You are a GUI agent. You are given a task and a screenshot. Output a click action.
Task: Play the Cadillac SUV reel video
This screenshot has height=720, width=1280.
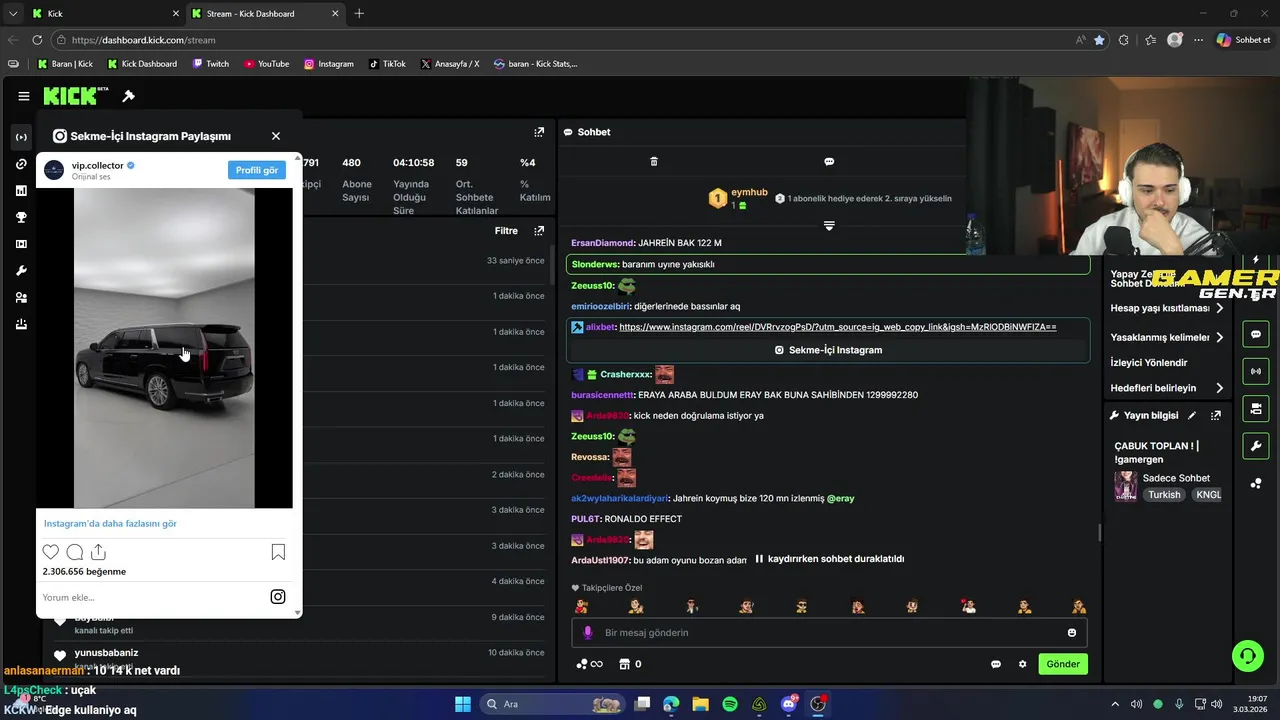164,348
